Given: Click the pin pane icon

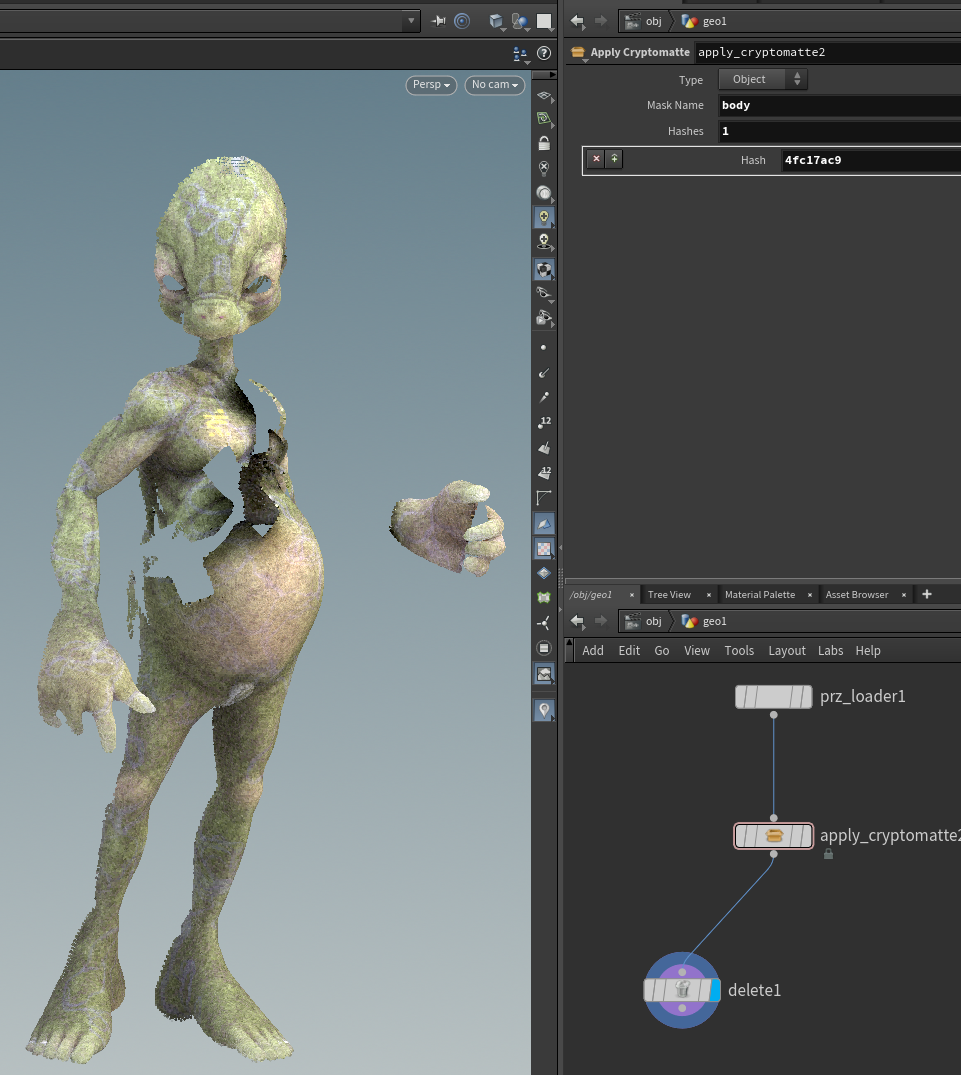Looking at the screenshot, I should pos(438,21).
